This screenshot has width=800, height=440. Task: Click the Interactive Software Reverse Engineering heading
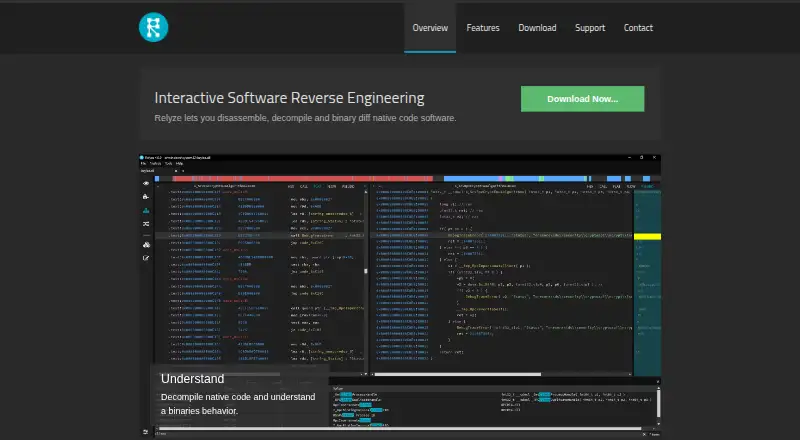pos(289,97)
